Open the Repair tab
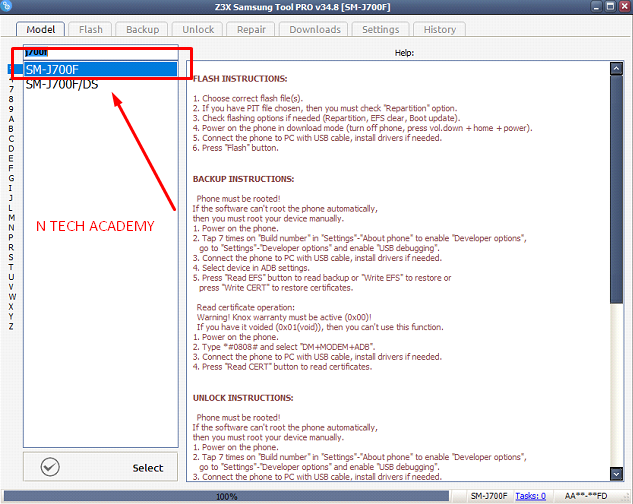The width and height of the screenshot is (633, 504). click(251, 29)
